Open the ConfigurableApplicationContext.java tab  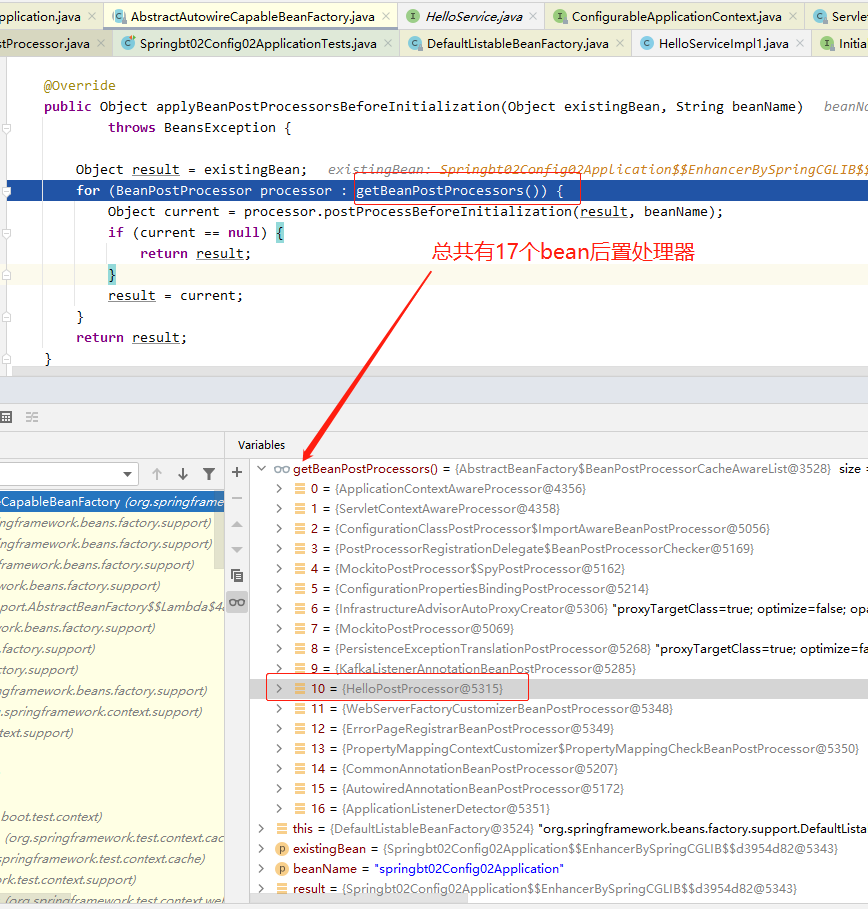click(x=676, y=17)
